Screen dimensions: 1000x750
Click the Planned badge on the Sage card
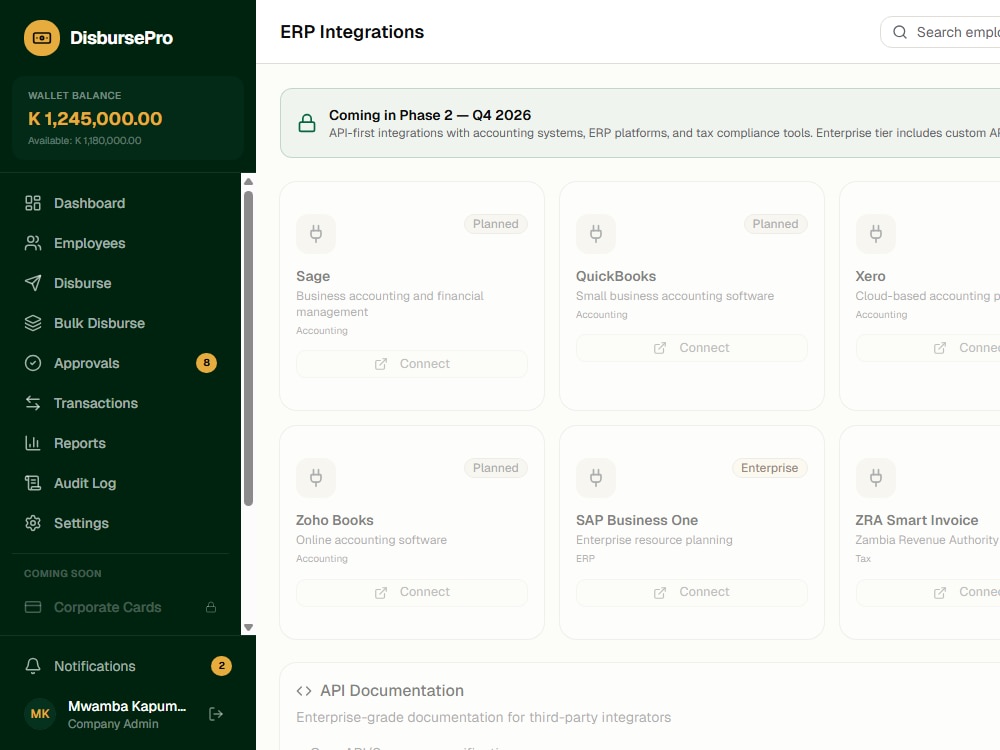[x=496, y=224]
